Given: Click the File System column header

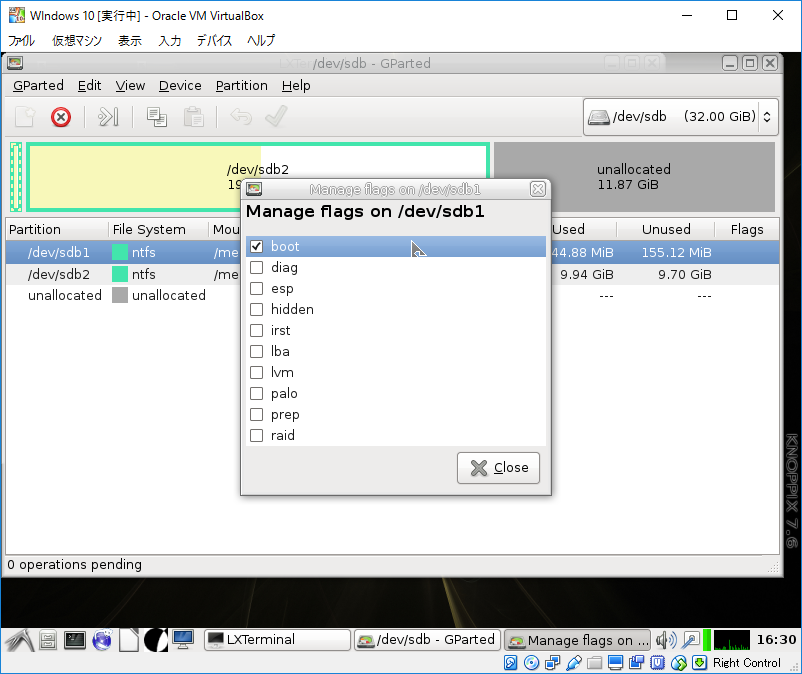Looking at the screenshot, I should click(x=149, y=230).
